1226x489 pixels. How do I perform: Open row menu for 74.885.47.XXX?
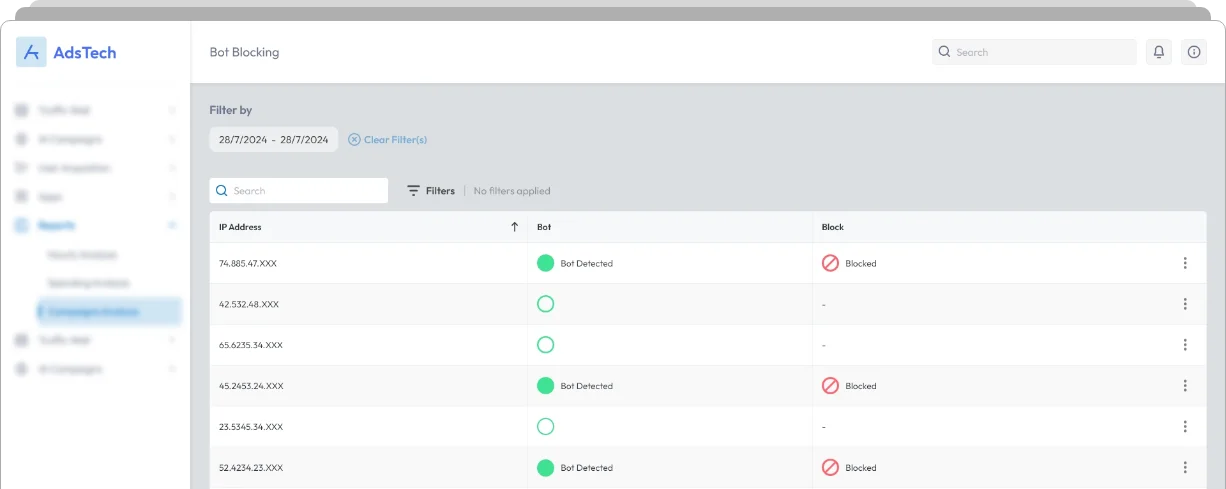[1185, 263]
